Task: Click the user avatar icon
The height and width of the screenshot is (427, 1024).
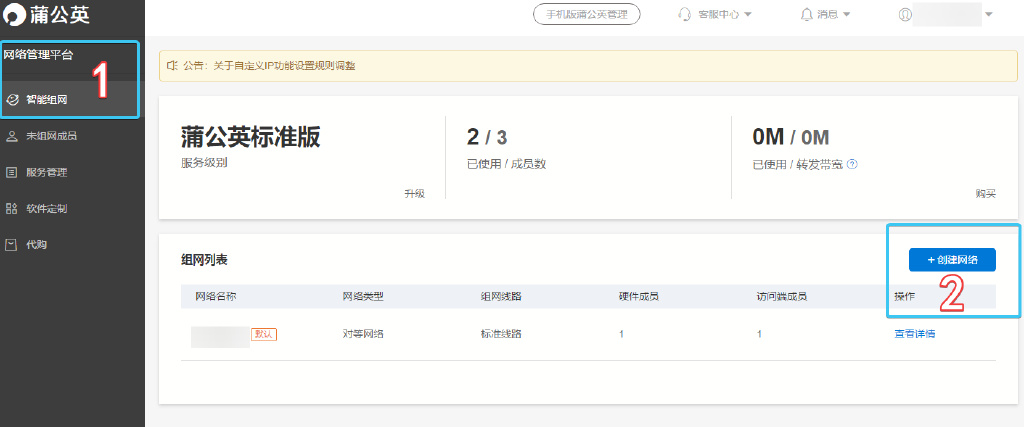Action: [x=905, y=14]
